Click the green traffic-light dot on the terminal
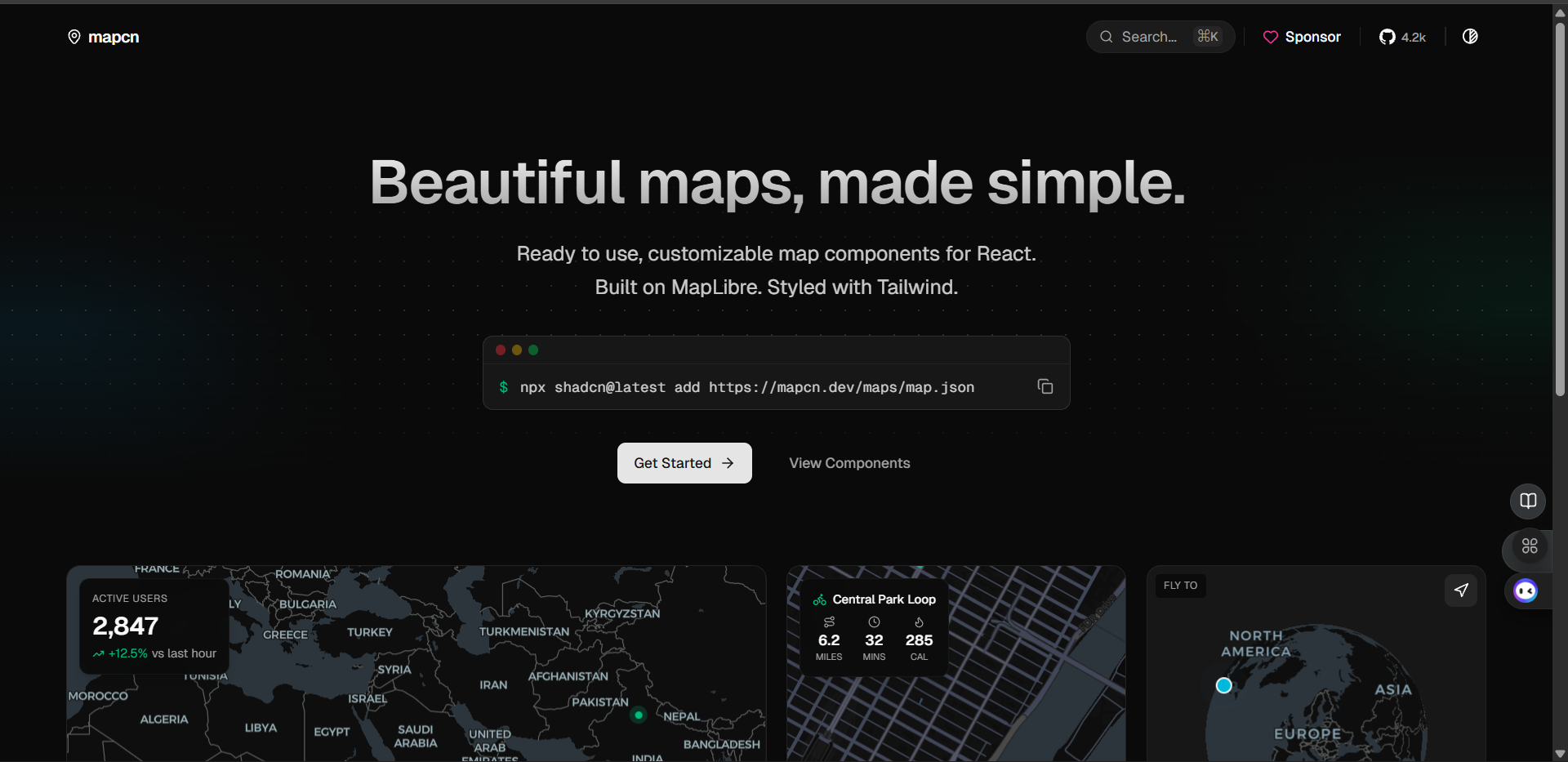This screenshot has height=762, width=1568. pos(533,350)
